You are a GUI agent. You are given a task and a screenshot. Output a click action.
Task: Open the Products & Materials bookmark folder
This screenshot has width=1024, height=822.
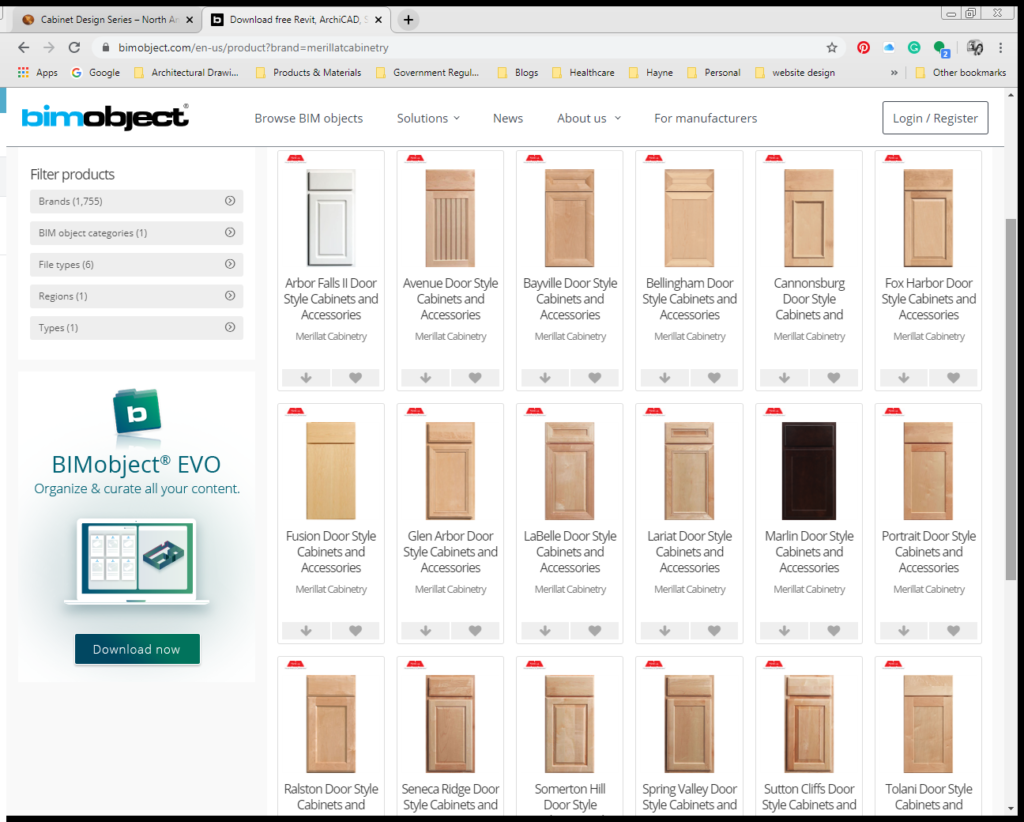pyautogui.click(x=309, y=72)
